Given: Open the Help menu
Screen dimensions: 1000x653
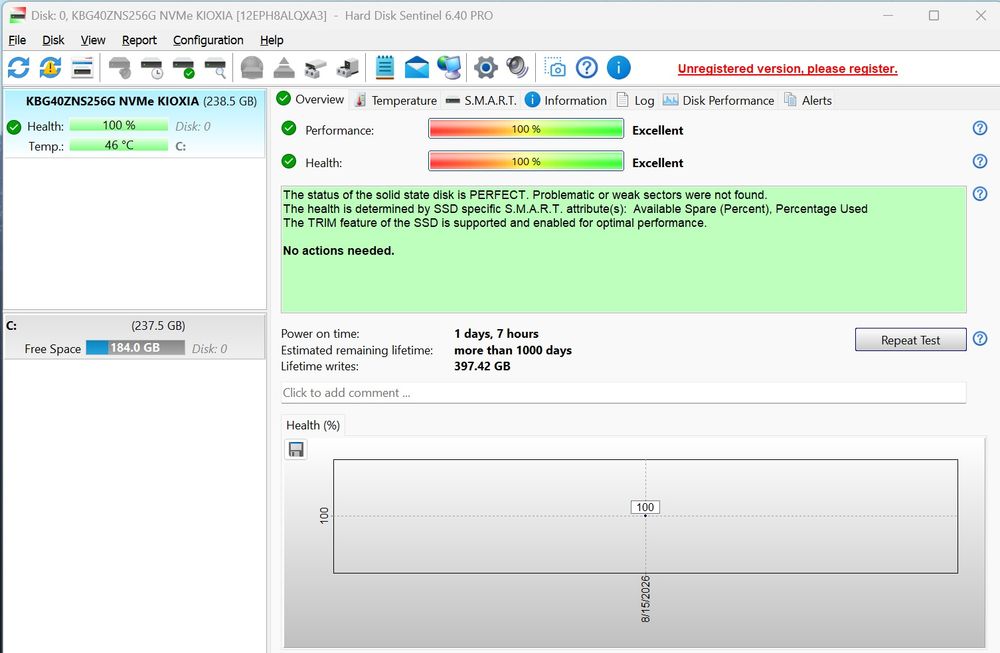Looking at the screenshot, I should (272, 40).
